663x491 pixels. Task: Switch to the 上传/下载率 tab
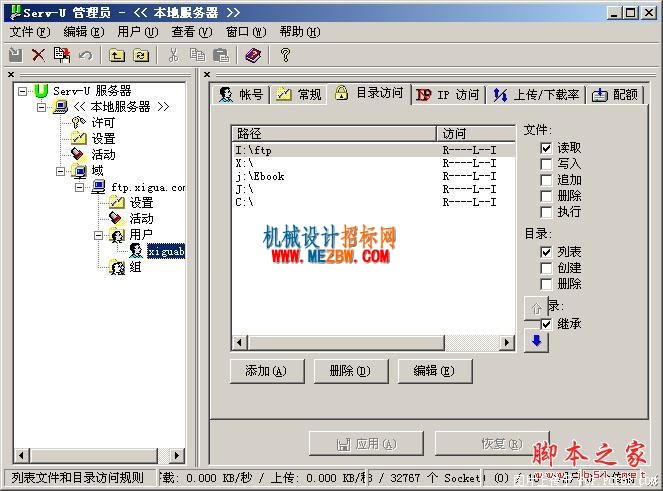[536, 94]
